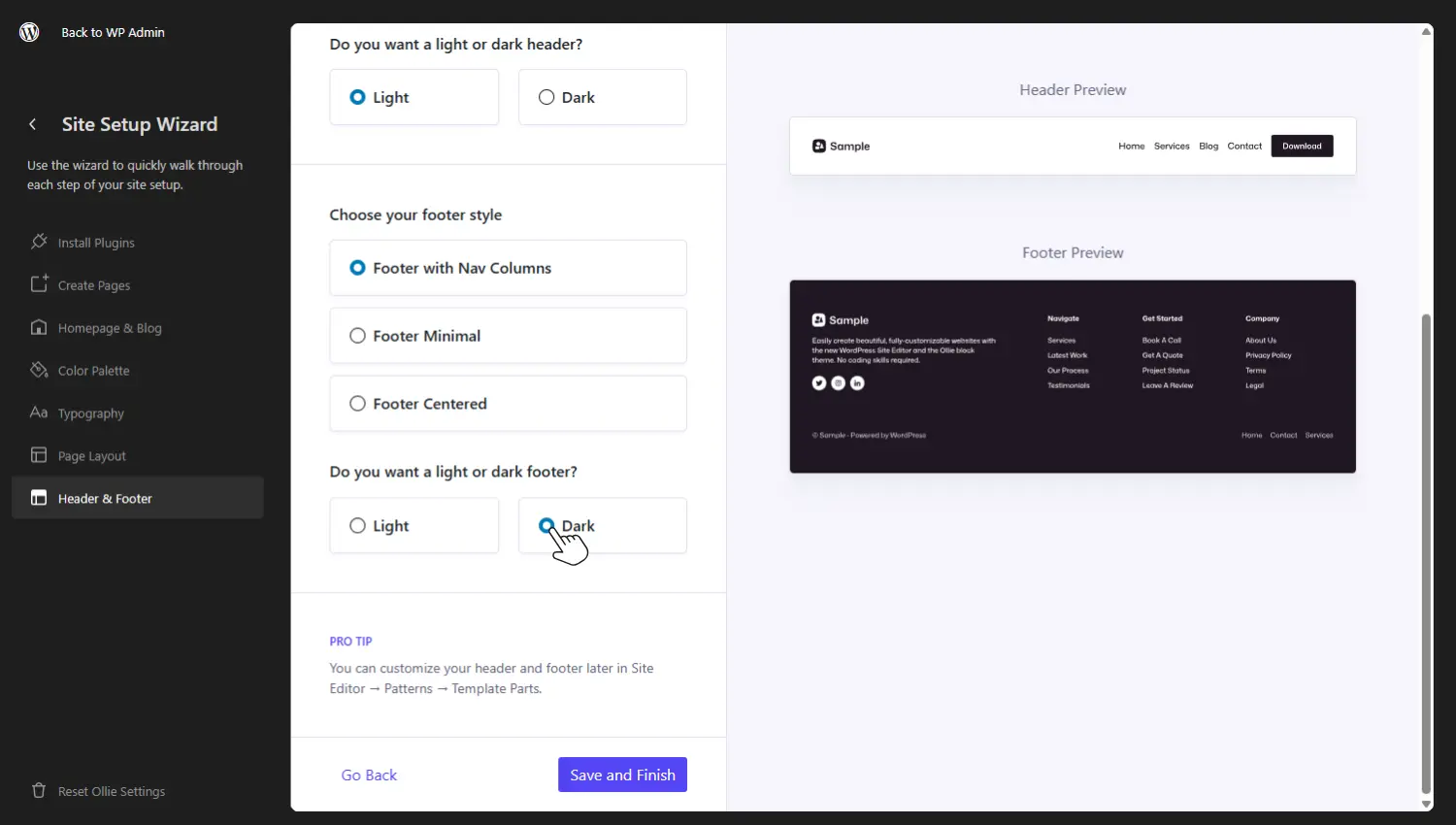Screen dimensions: 1456x825
Task: Click scrollbar down arrow
Action: (1426, 804)
